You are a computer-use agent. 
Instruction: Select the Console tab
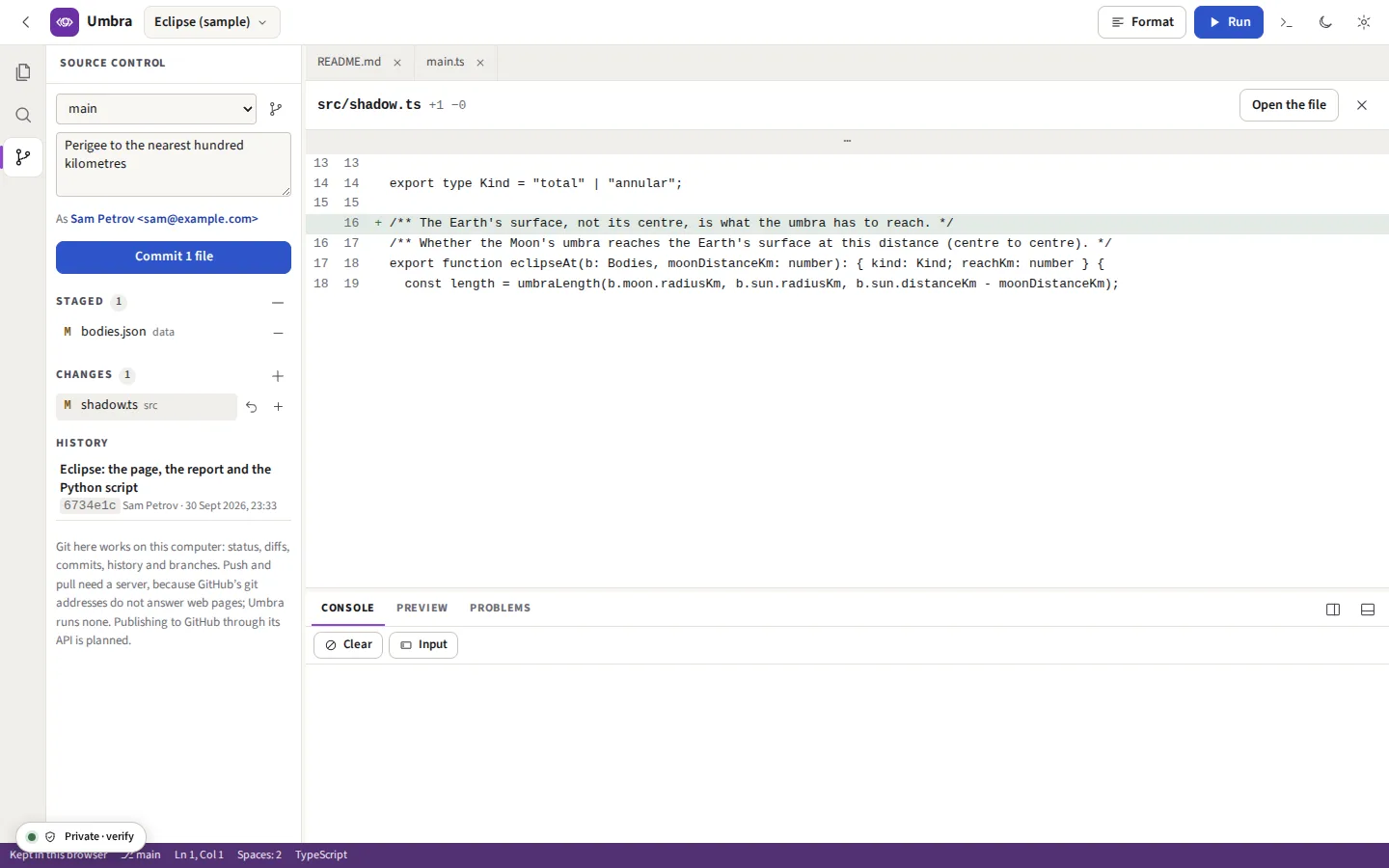[347, 609]
